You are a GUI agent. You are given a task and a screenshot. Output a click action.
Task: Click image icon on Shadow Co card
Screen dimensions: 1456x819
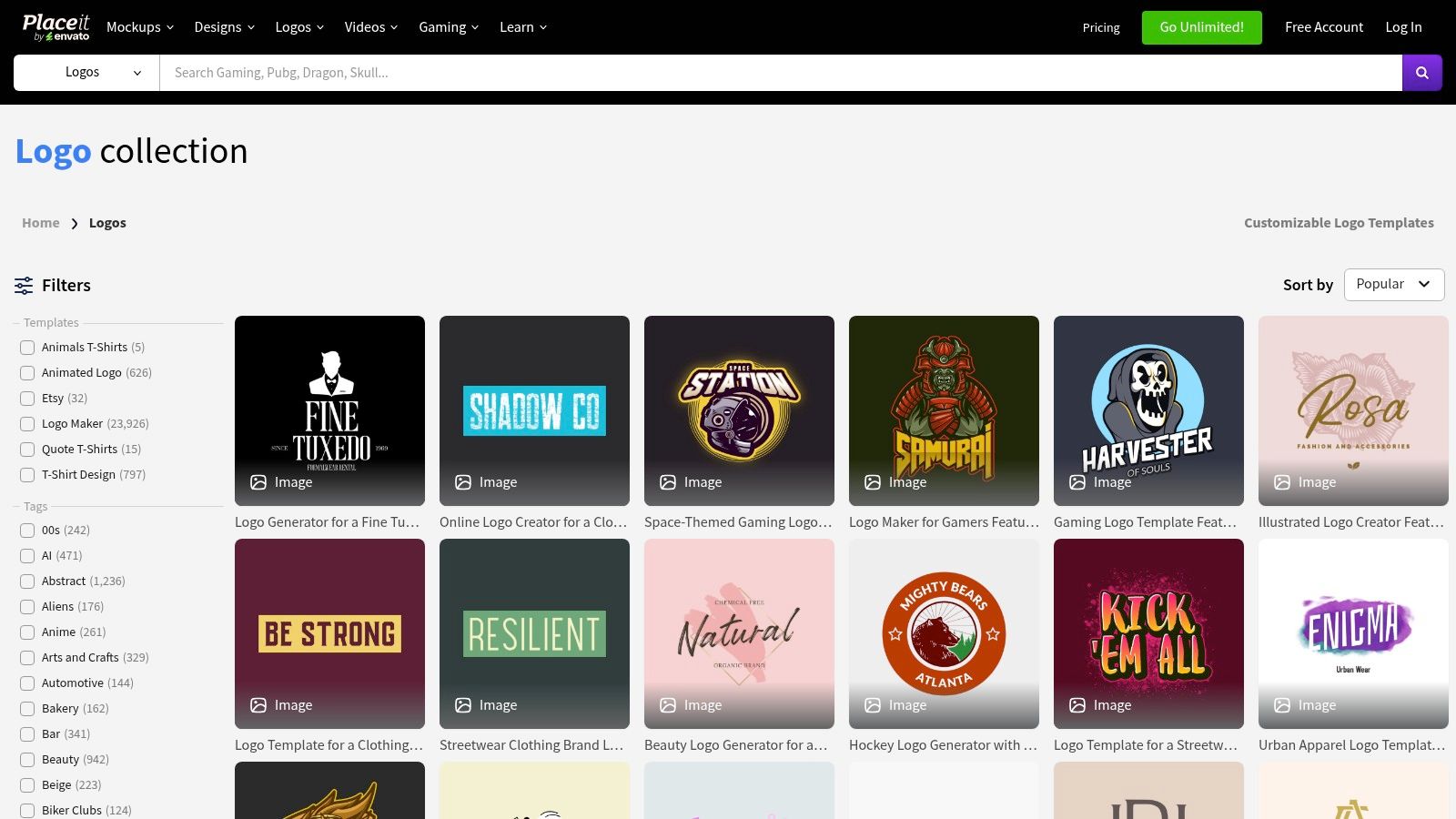(463, 482)
